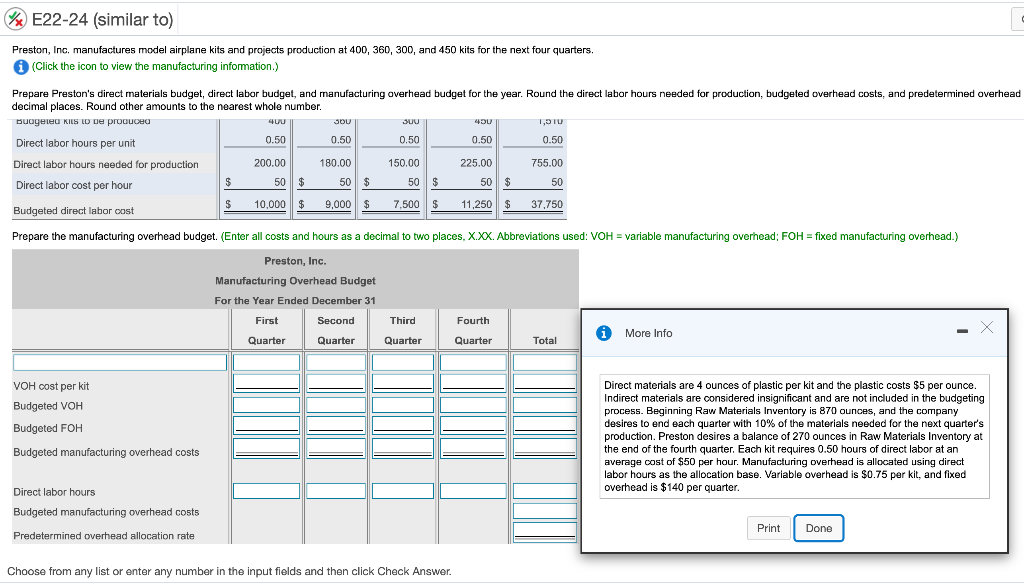Close the More Info dialog
This screenshot has width=1024, height=584.
987,328
